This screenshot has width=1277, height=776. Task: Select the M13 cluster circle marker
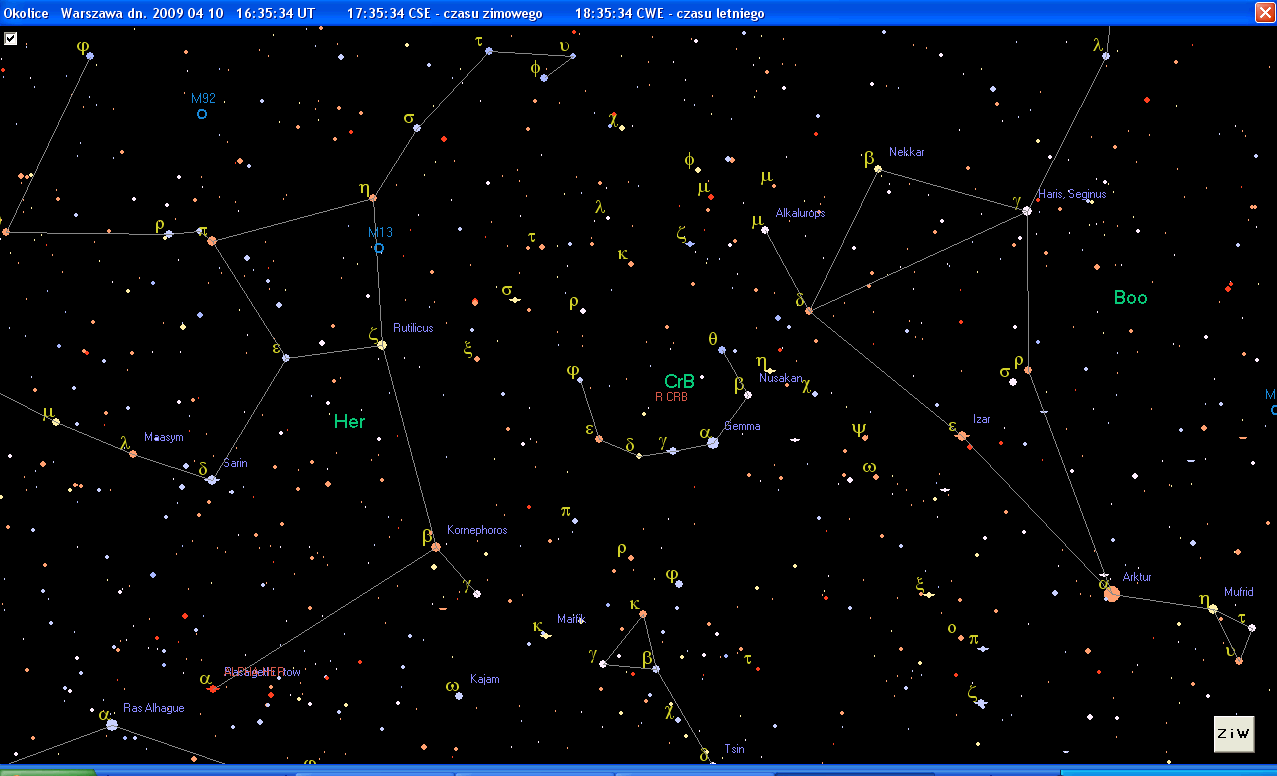pos(379,248)
